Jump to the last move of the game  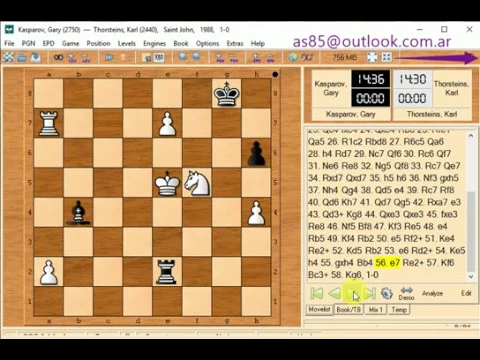370,293
